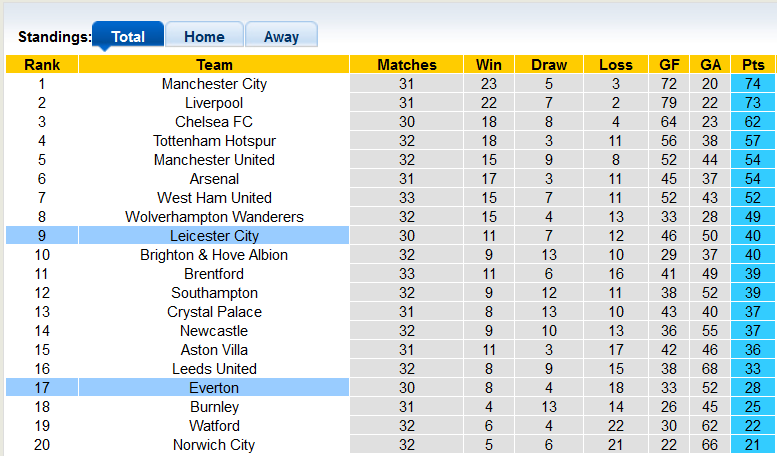Click the Everton highlighted row
This screenshot has height=456, width=777.
coord(214,388)
